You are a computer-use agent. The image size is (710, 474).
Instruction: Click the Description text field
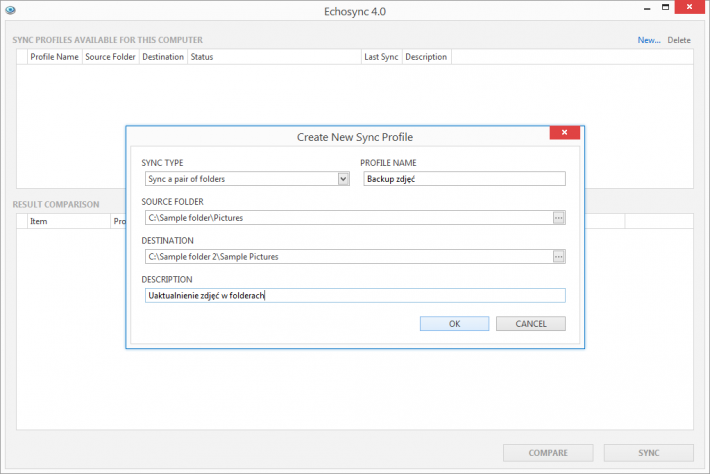(355, 296)
